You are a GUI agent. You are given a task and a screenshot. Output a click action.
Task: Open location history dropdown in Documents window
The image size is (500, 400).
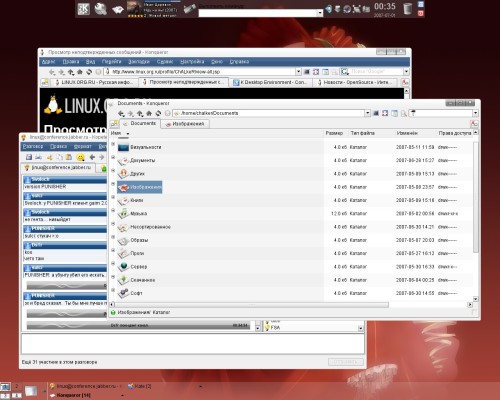click(x=367, y=113)
